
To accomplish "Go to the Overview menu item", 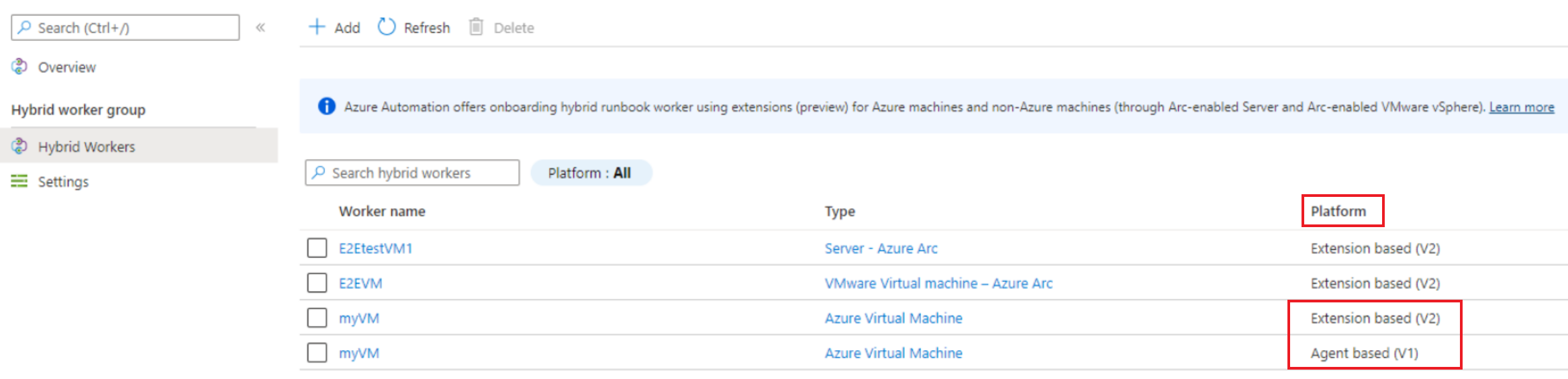I will point(66,67).
